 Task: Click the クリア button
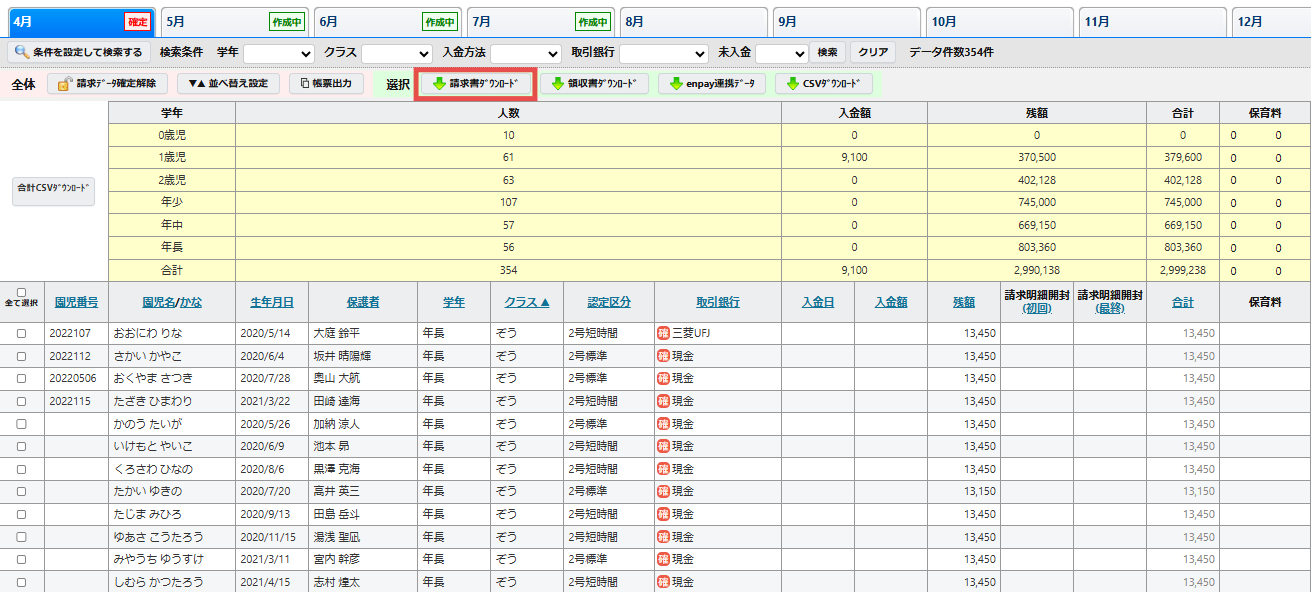coord(873,52)
